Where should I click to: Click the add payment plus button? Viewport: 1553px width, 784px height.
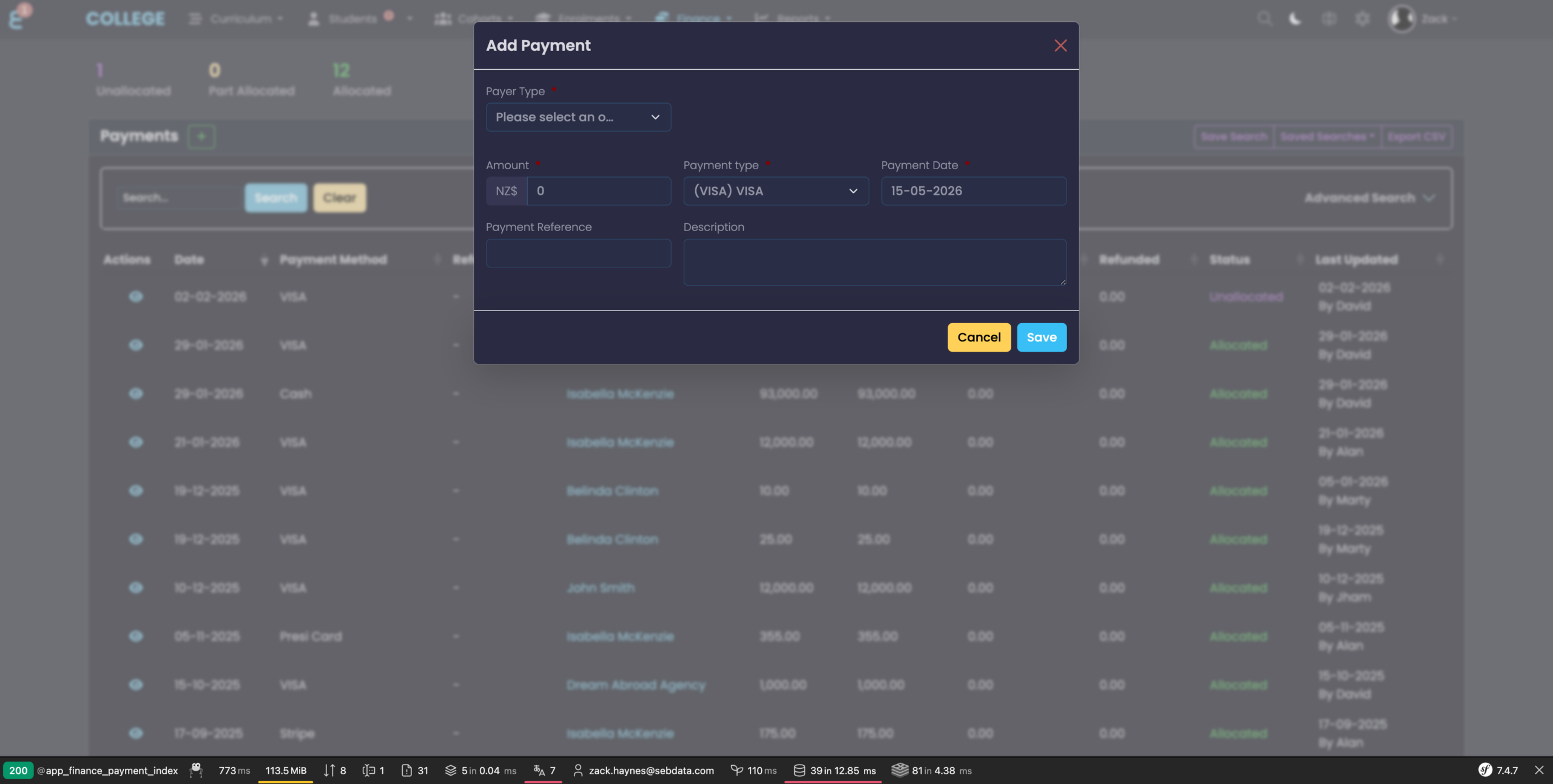click(201, 136)
